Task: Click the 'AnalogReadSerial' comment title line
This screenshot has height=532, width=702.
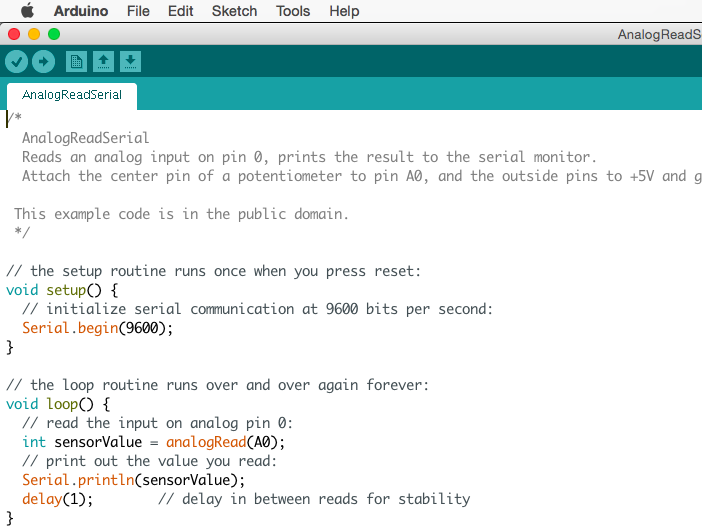Action: click(86, 138)
